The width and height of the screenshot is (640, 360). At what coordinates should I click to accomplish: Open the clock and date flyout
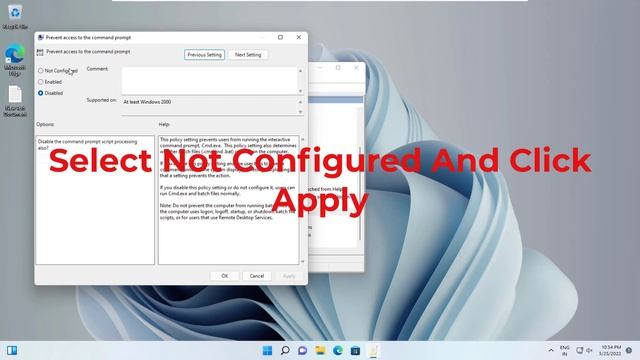tap(610, 350)
